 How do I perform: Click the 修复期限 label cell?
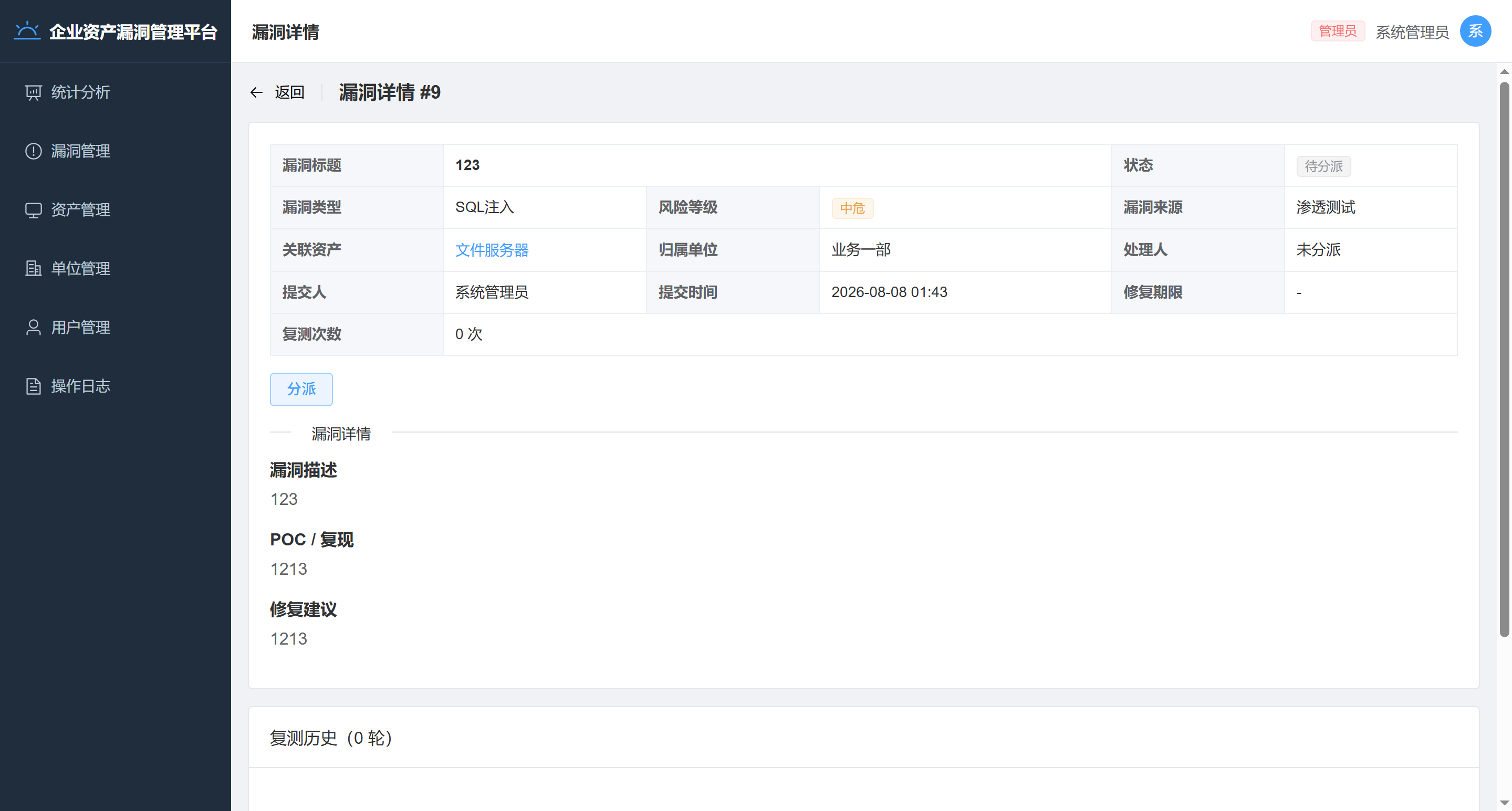coord(1197,292)
